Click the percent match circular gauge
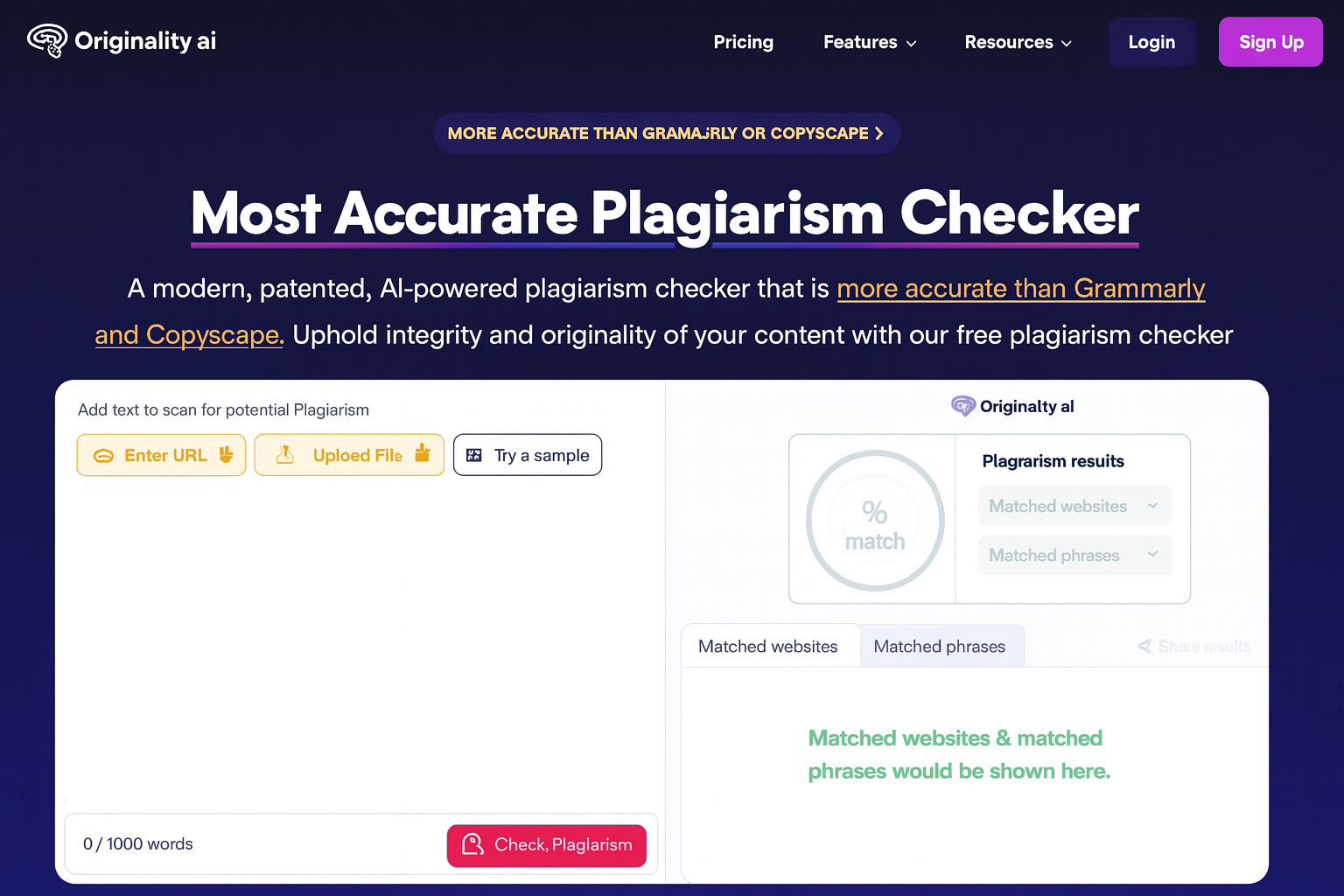Screen dimensions: 1344x896 874,521
